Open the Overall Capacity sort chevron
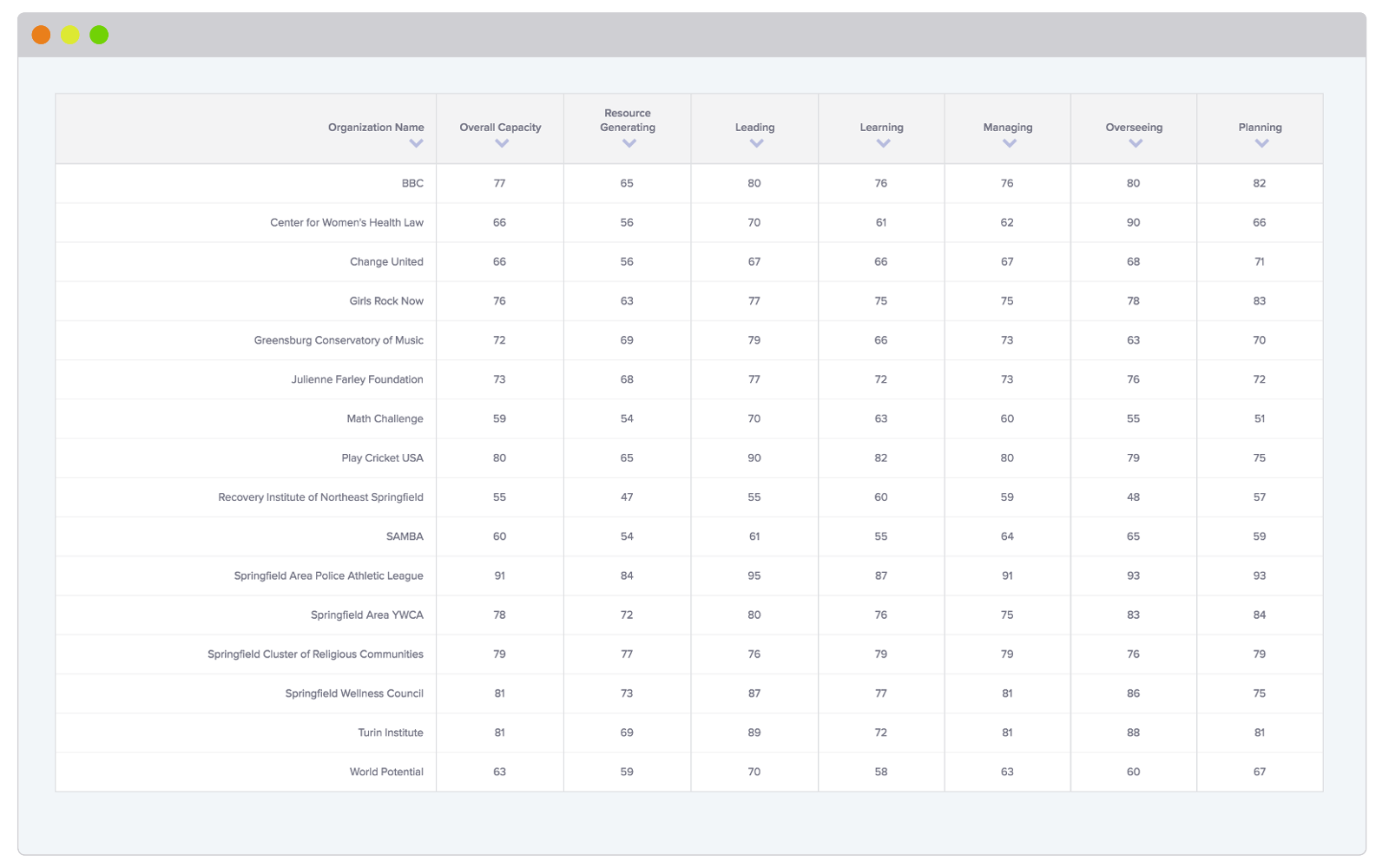Screen dimensions: 1389x868 (x=502, y=144)
